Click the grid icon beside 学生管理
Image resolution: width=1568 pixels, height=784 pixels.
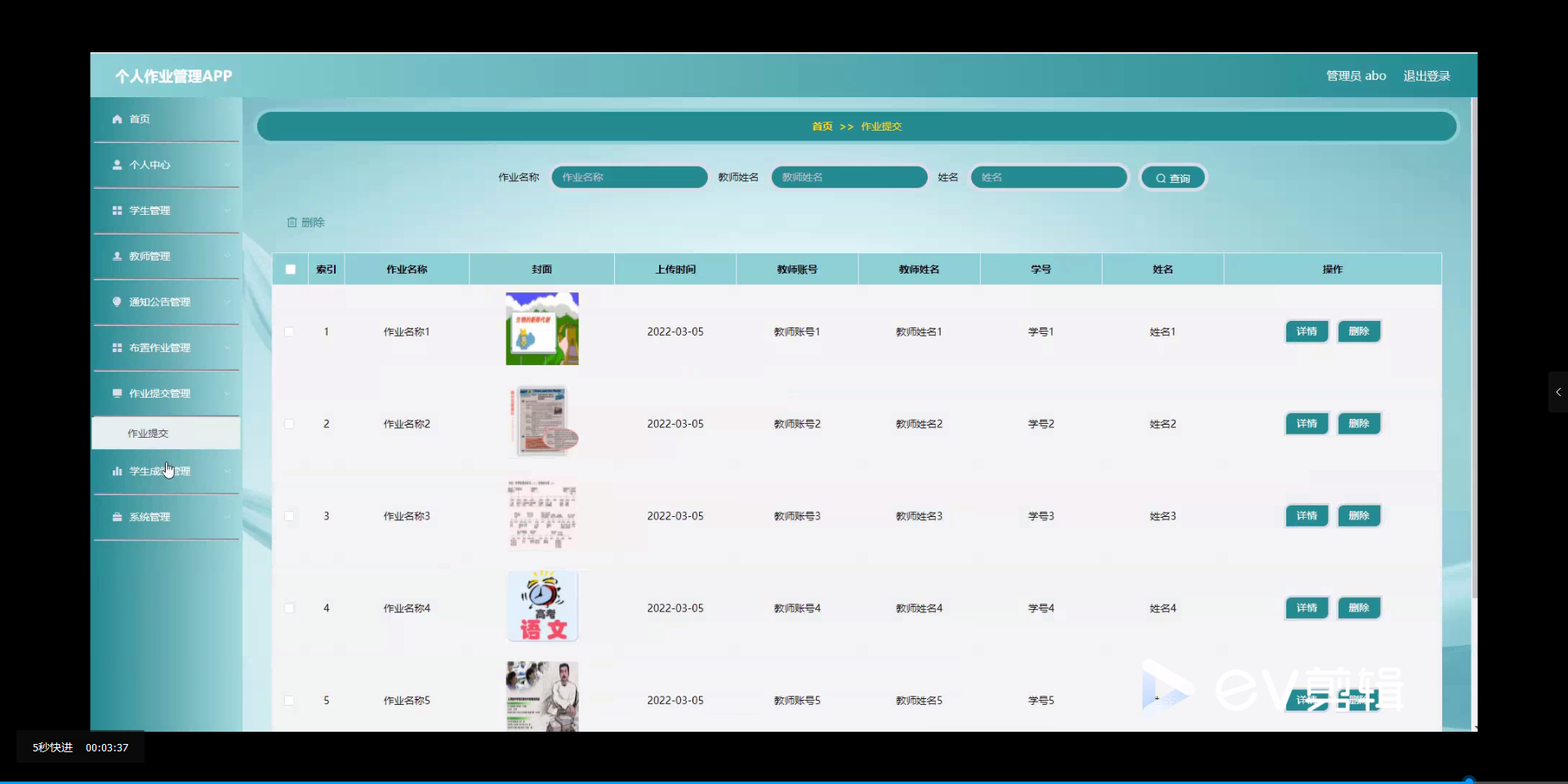[x=117, y=211]
